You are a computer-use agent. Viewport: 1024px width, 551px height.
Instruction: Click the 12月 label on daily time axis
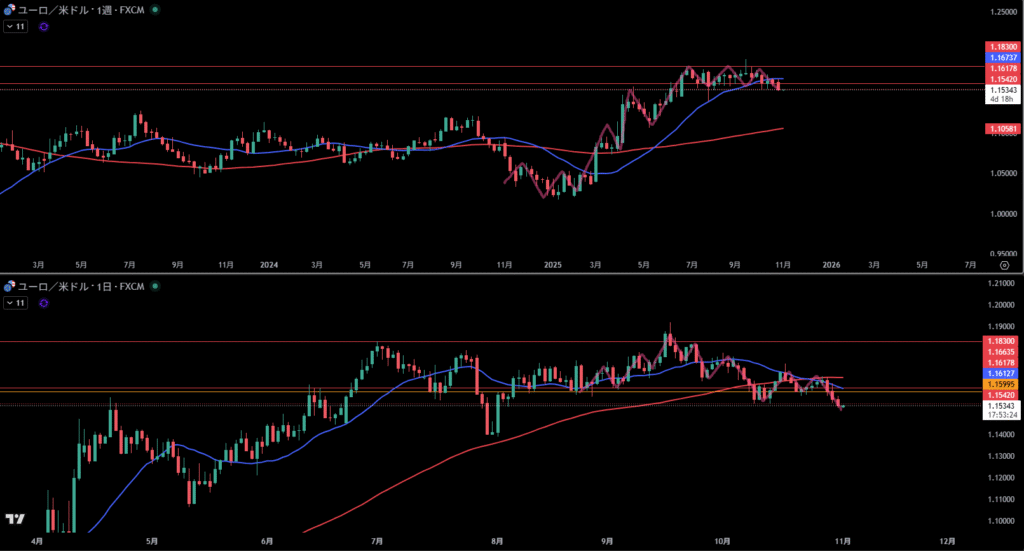pyautogui.click(x=946, y=541)
